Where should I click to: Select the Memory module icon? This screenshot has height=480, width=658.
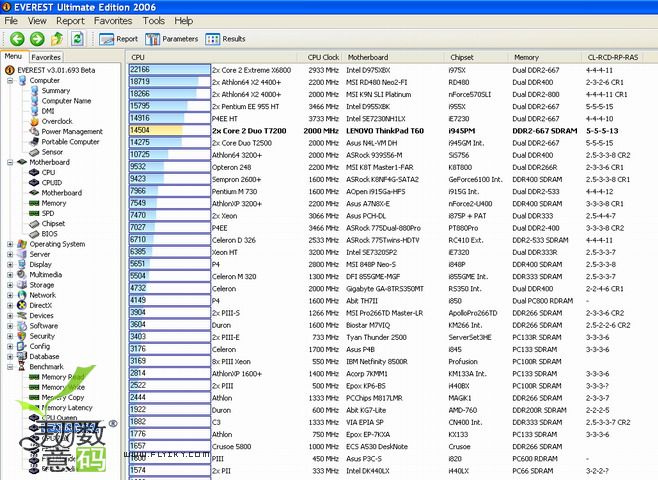[x=34, y=203]
